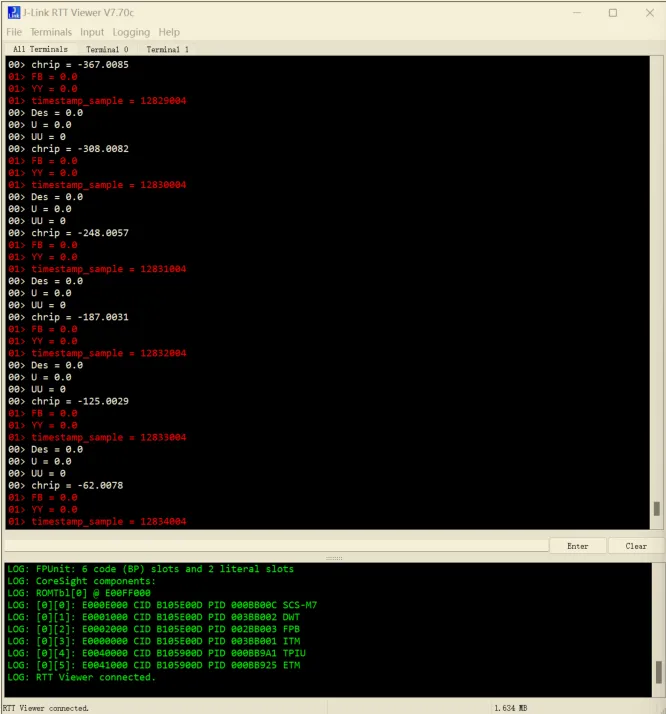
Task: Click the Enter button
Action: (x=578, y=546)
